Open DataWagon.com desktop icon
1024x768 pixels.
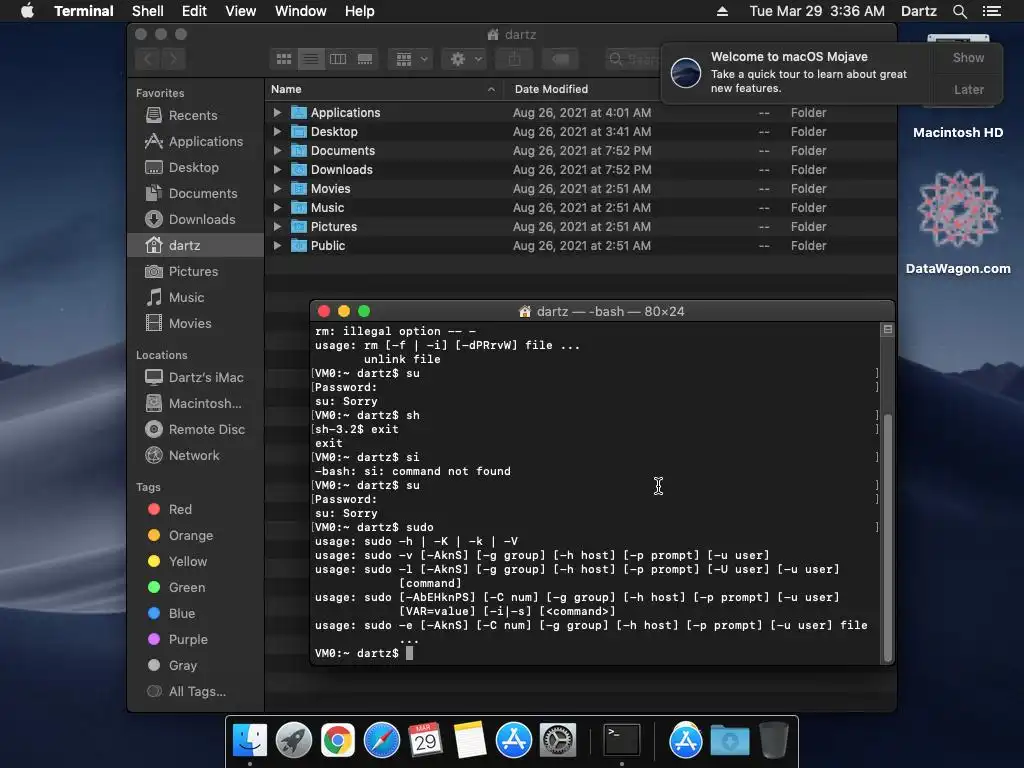pyautogui.click(x=957, y=222)
